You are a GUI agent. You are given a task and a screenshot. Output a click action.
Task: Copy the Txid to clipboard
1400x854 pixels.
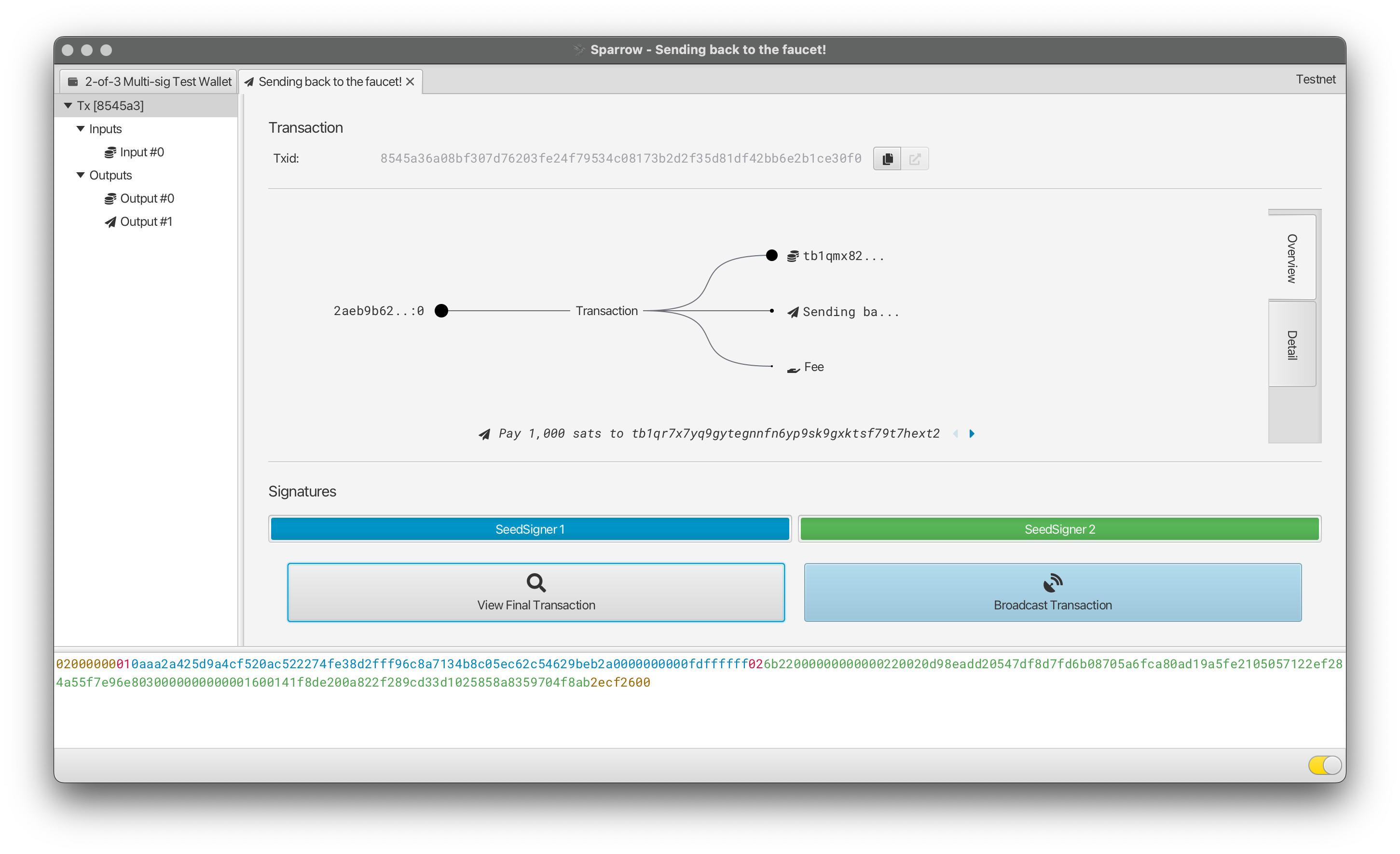click(887, 159)
